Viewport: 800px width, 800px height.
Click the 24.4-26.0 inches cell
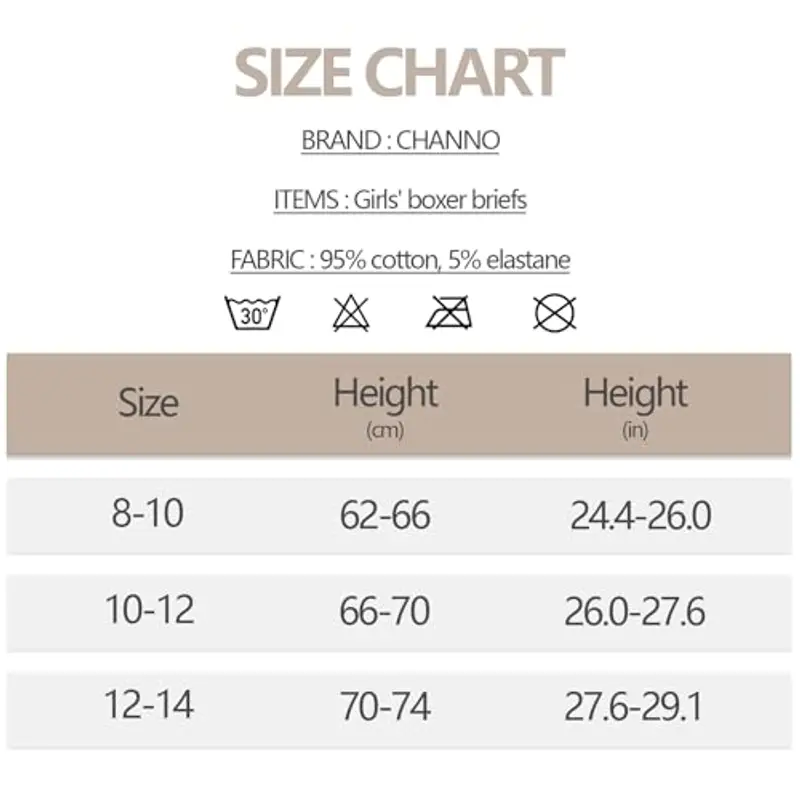tap(640, 516)
